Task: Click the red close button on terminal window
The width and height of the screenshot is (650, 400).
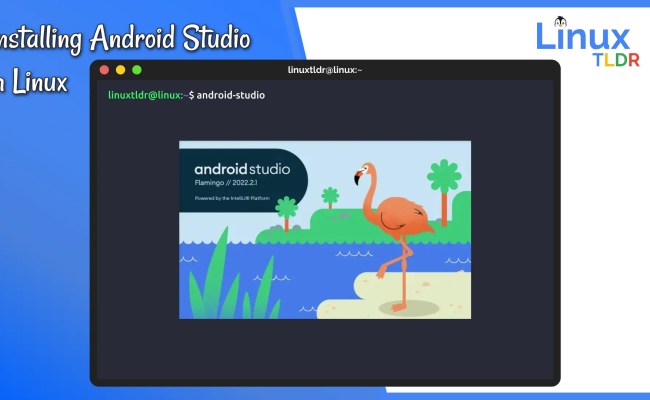Action: pyautogui.click(x=104, y=70)
